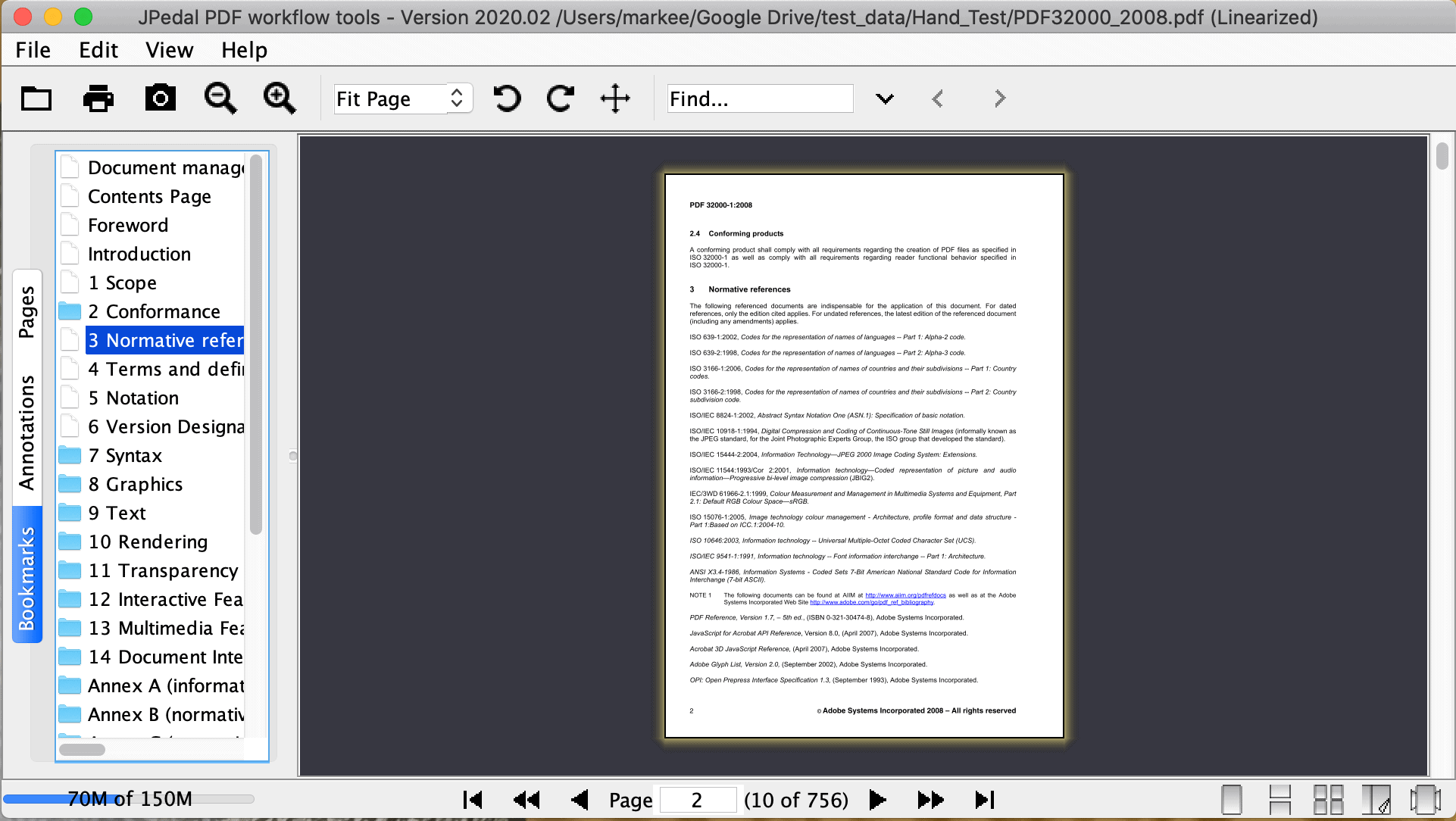Click the 70M of 150M memory bar
Viewport: 1456px width, 821px height.
[x=129, y=799]
